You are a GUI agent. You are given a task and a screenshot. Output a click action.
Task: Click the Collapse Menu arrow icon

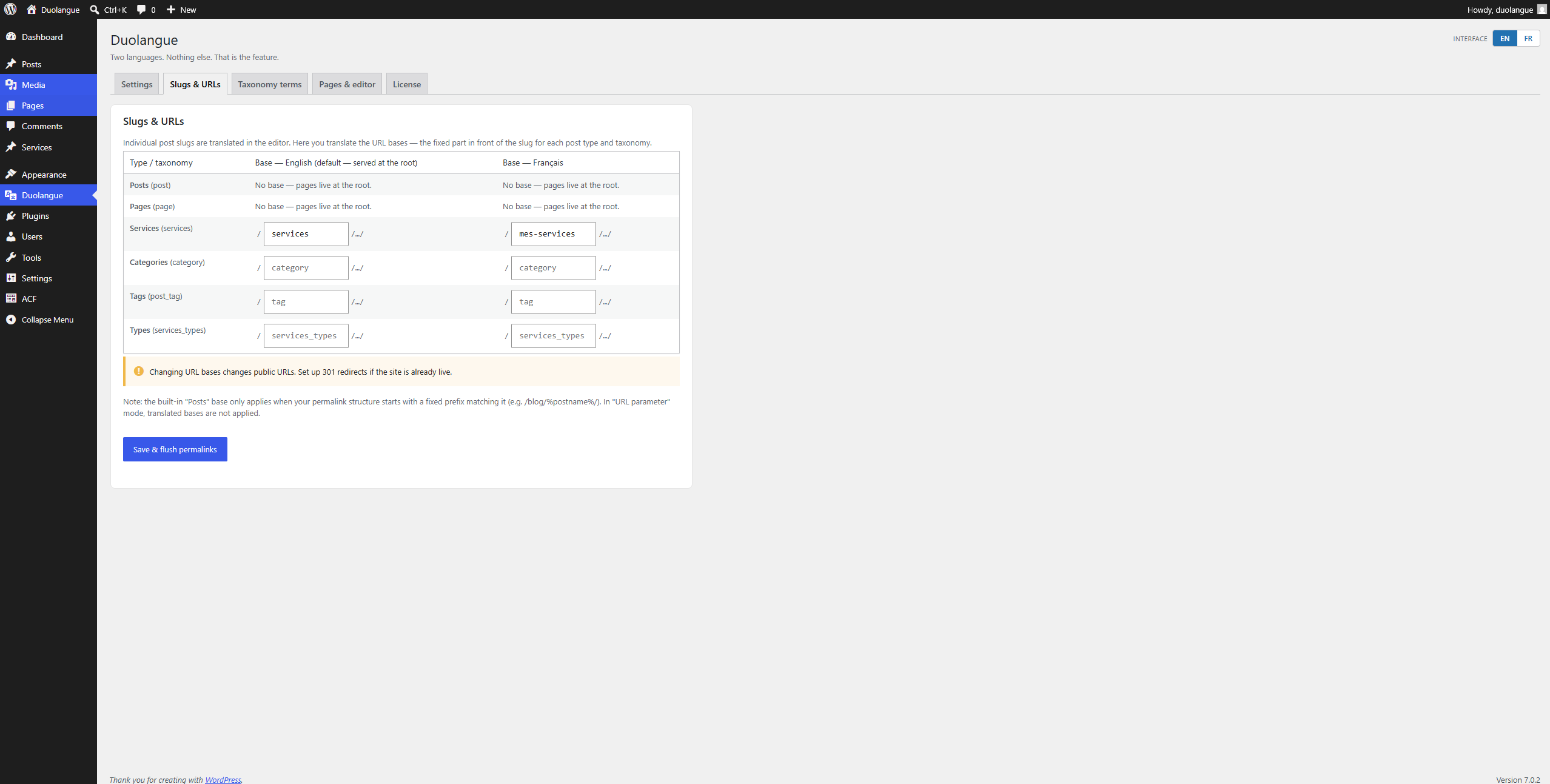(x=11, y=319)
